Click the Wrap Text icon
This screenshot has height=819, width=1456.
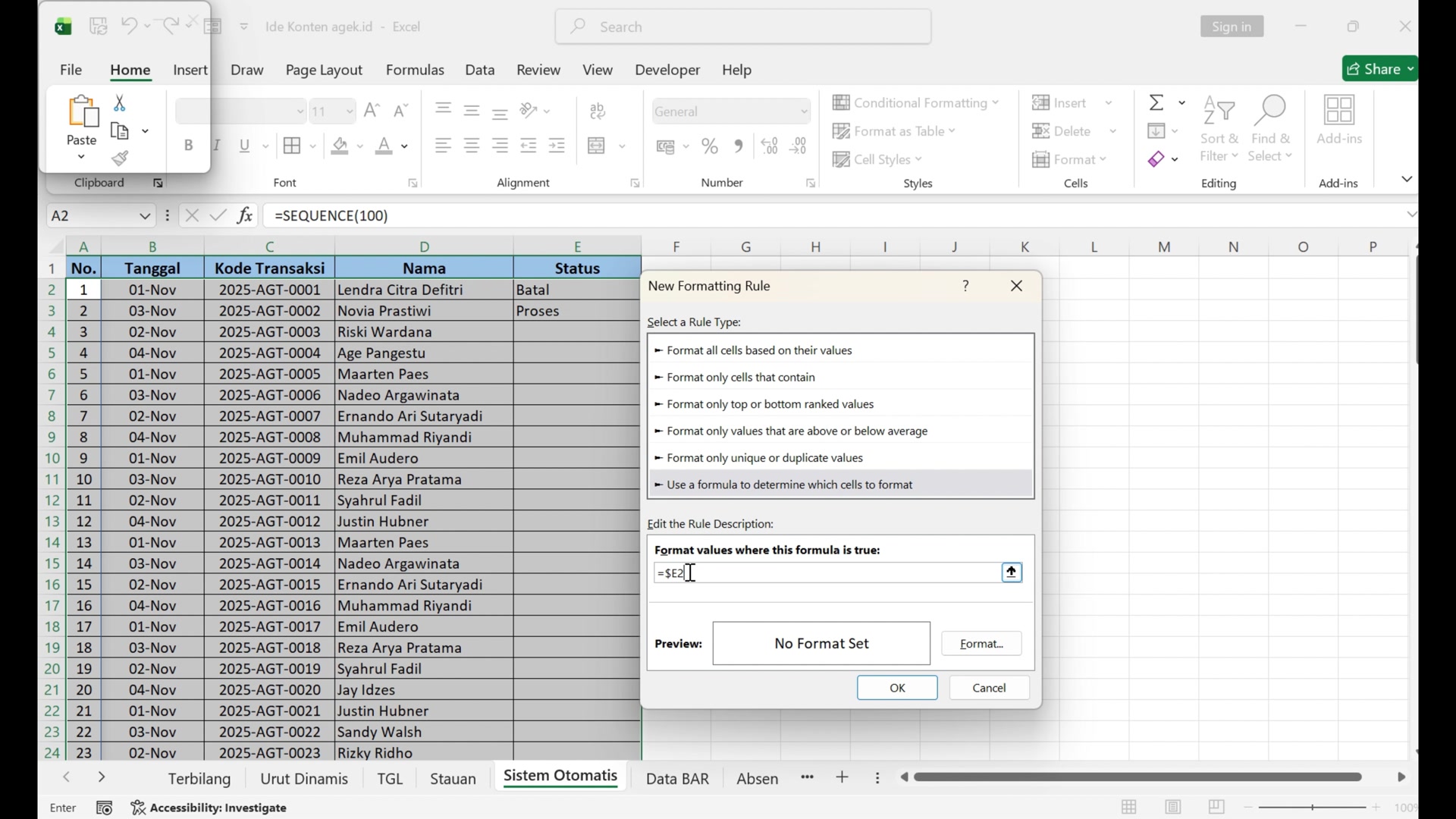pos(598,111)
